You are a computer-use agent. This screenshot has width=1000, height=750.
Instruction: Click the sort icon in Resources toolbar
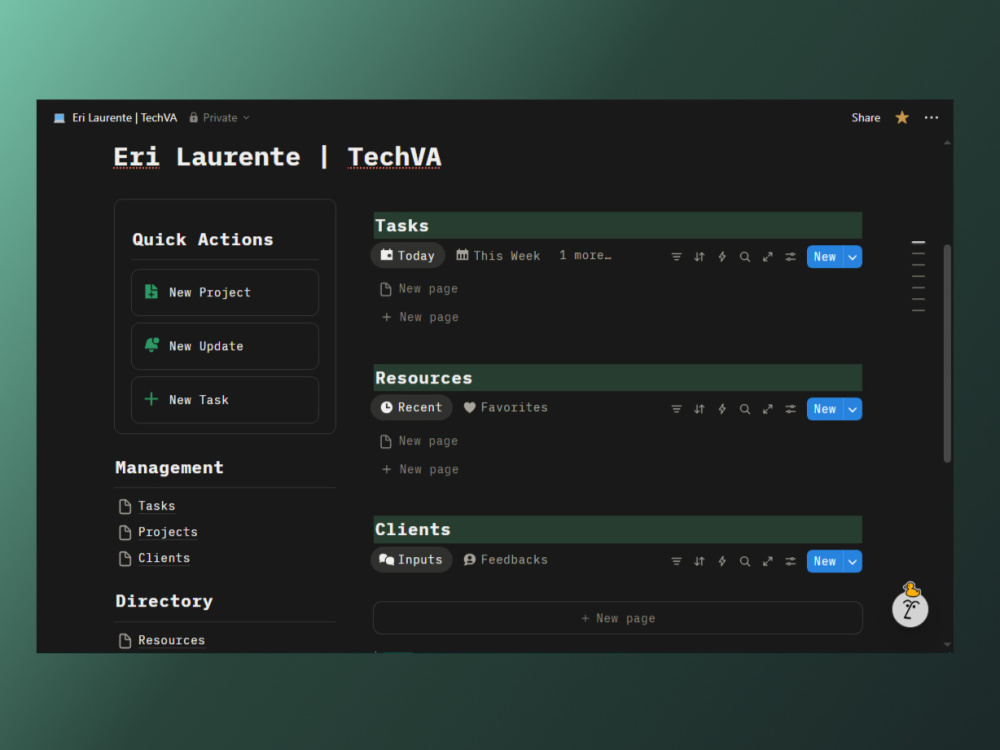coord(699,409)
